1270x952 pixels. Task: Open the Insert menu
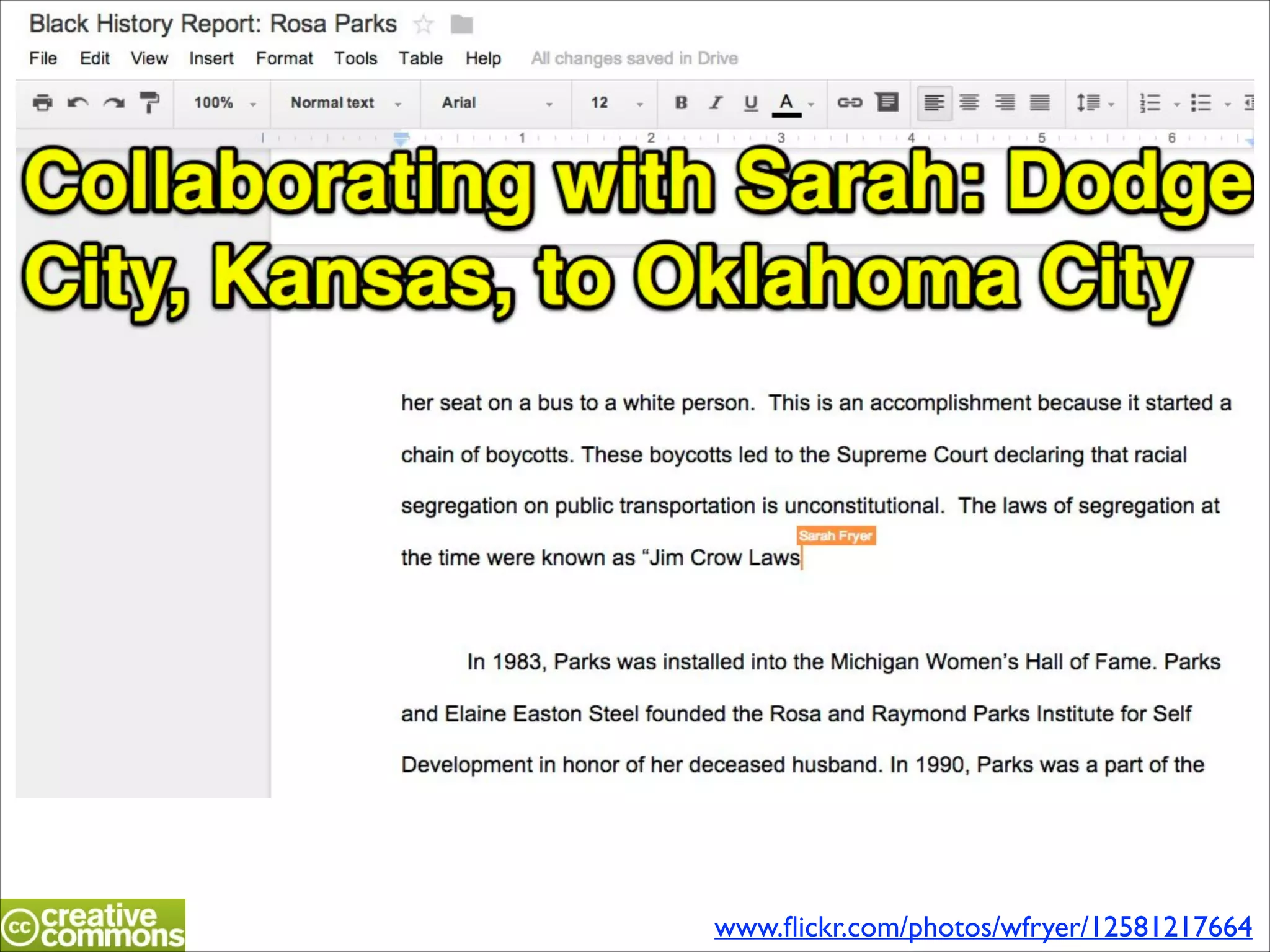[211, 58]
